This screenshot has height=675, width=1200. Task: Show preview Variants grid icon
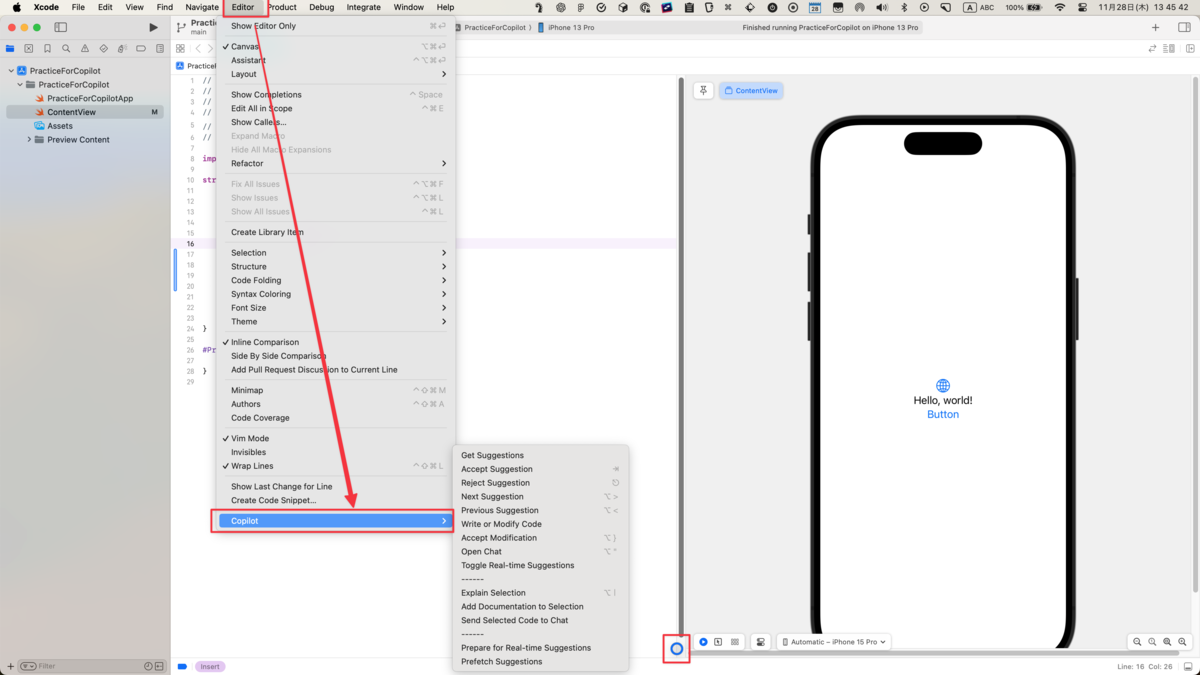735,642
